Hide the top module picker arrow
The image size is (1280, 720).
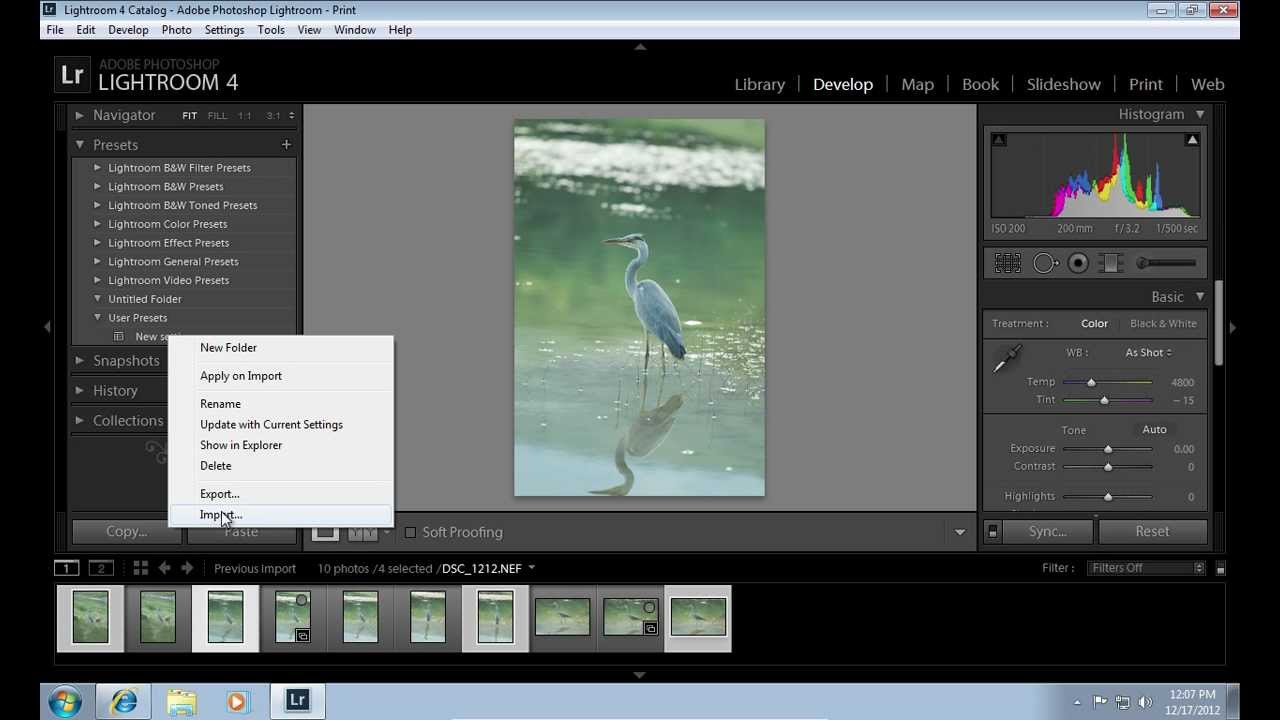point(640,47)
